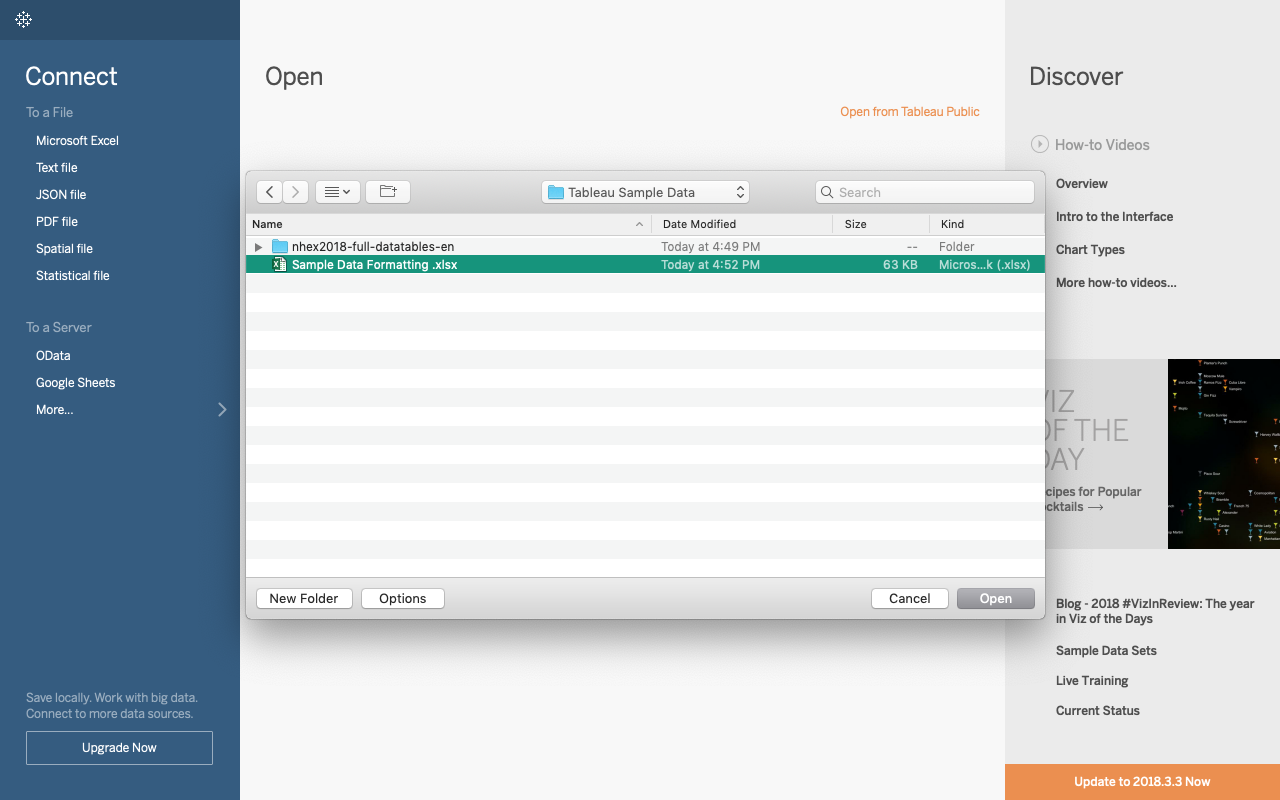Select Sample Data Formatting .xlsx
Screen dimensions: 1280x800
click(645, 265)
